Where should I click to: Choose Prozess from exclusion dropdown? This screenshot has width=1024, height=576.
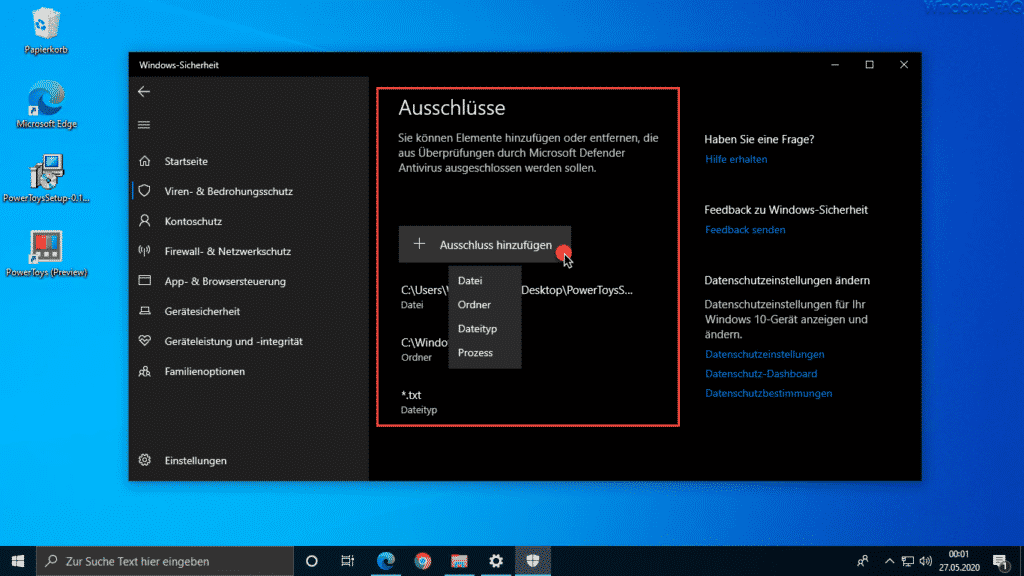[485, 353]
